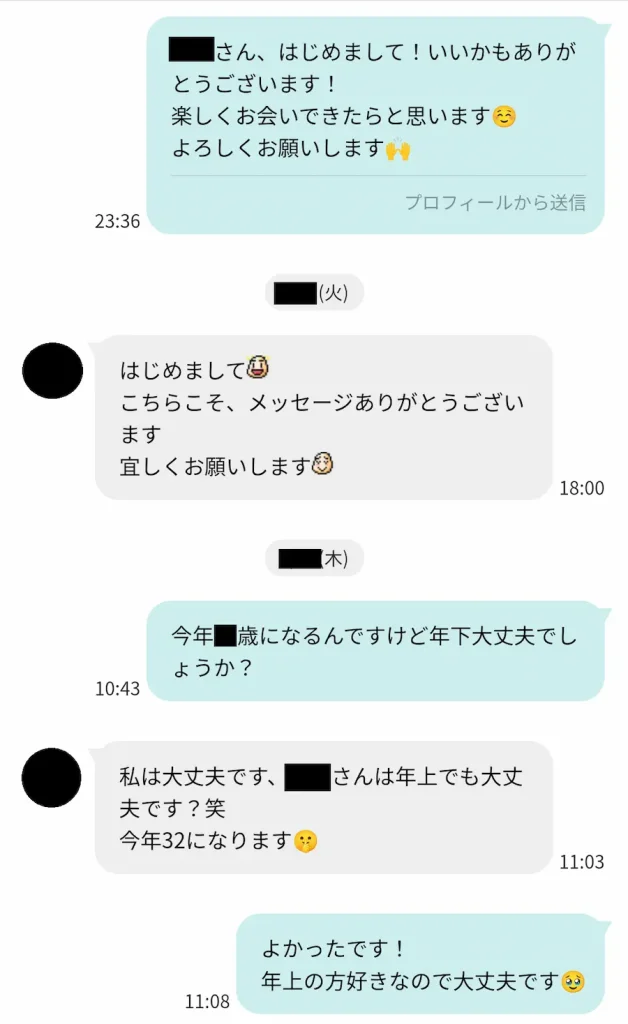
Task: Click the 11:03 timestamp
Action: 582,862
